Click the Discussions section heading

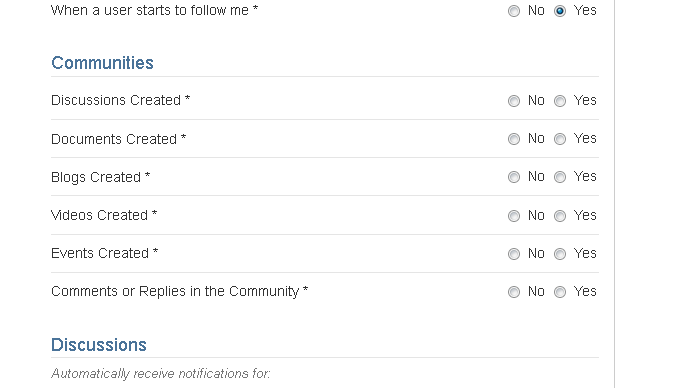(x=99, y=345)
